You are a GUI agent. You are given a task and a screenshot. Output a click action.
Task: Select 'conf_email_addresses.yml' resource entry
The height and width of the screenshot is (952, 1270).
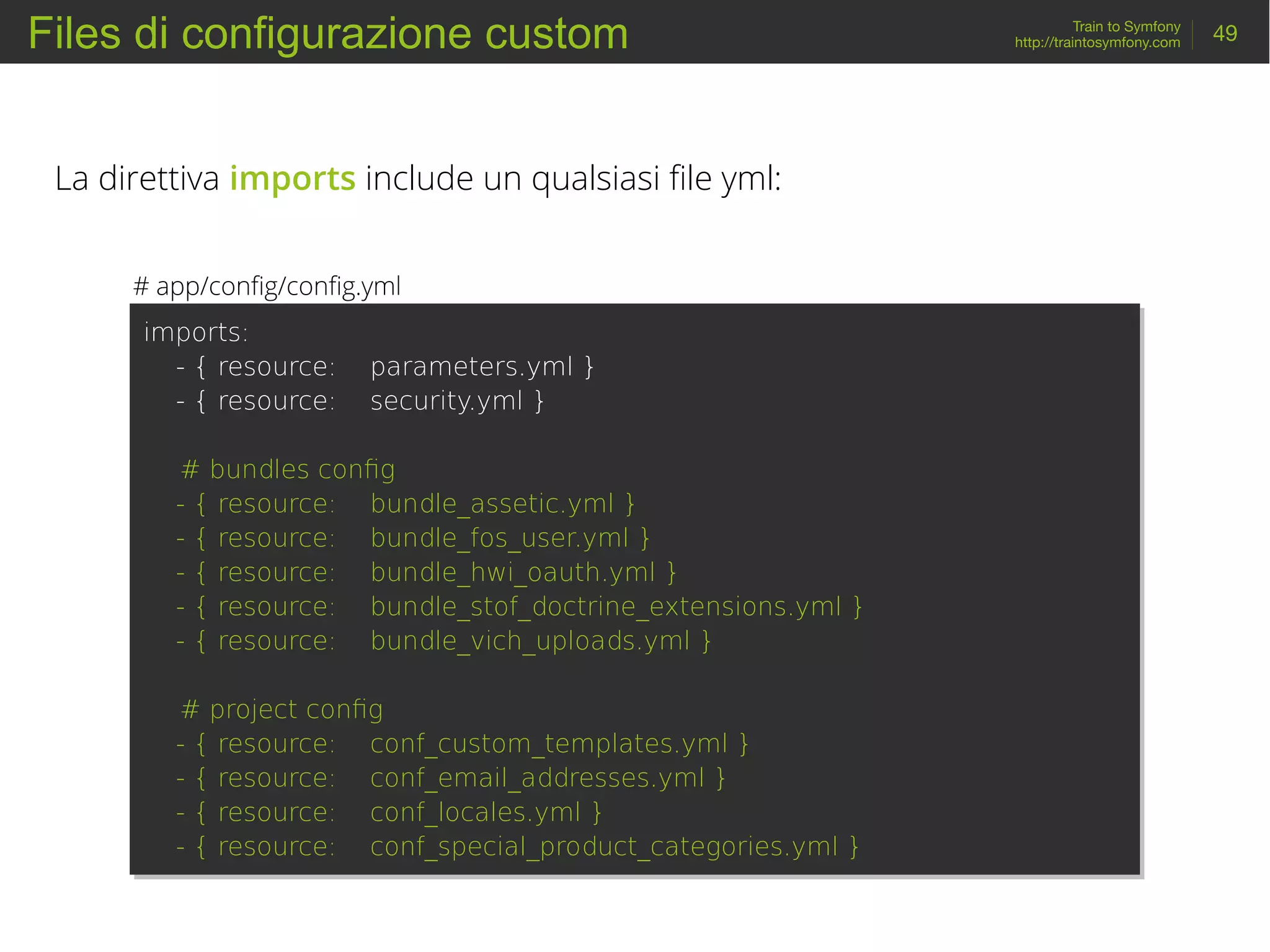click(x=451, y=778)
